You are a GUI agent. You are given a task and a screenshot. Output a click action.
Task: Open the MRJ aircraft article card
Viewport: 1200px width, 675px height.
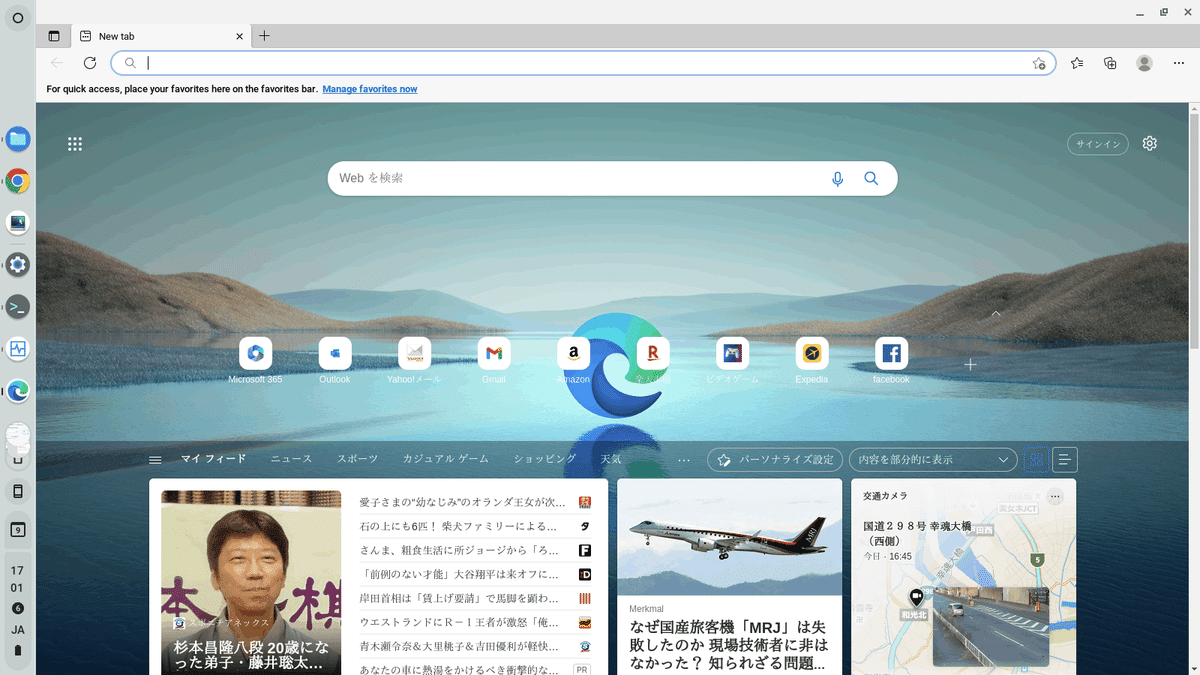pyautogui.click(x=730, y=576)
